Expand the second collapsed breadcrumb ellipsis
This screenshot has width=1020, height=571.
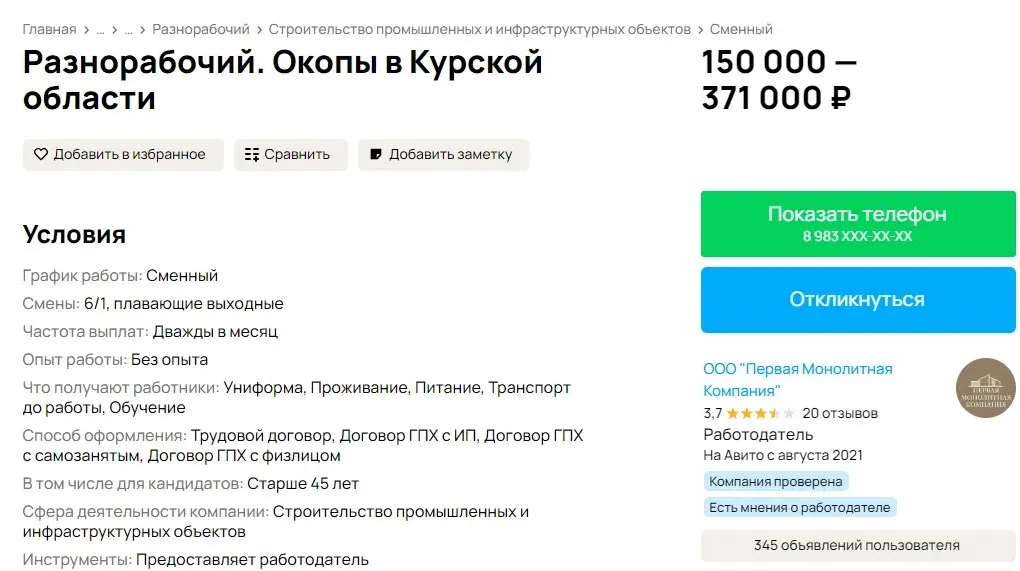point(127,29)
